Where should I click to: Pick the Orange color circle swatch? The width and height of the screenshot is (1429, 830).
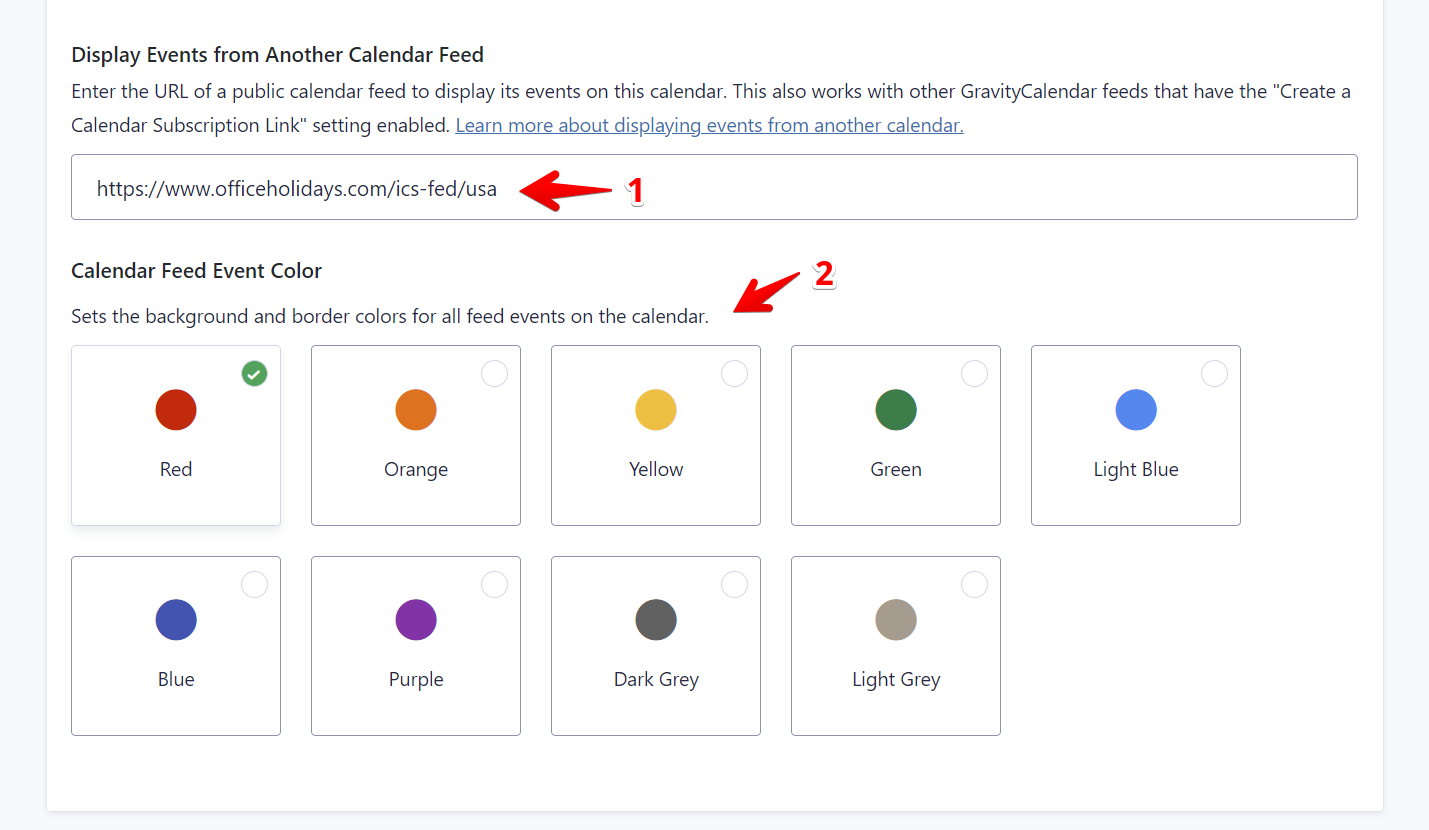point(416,410)
